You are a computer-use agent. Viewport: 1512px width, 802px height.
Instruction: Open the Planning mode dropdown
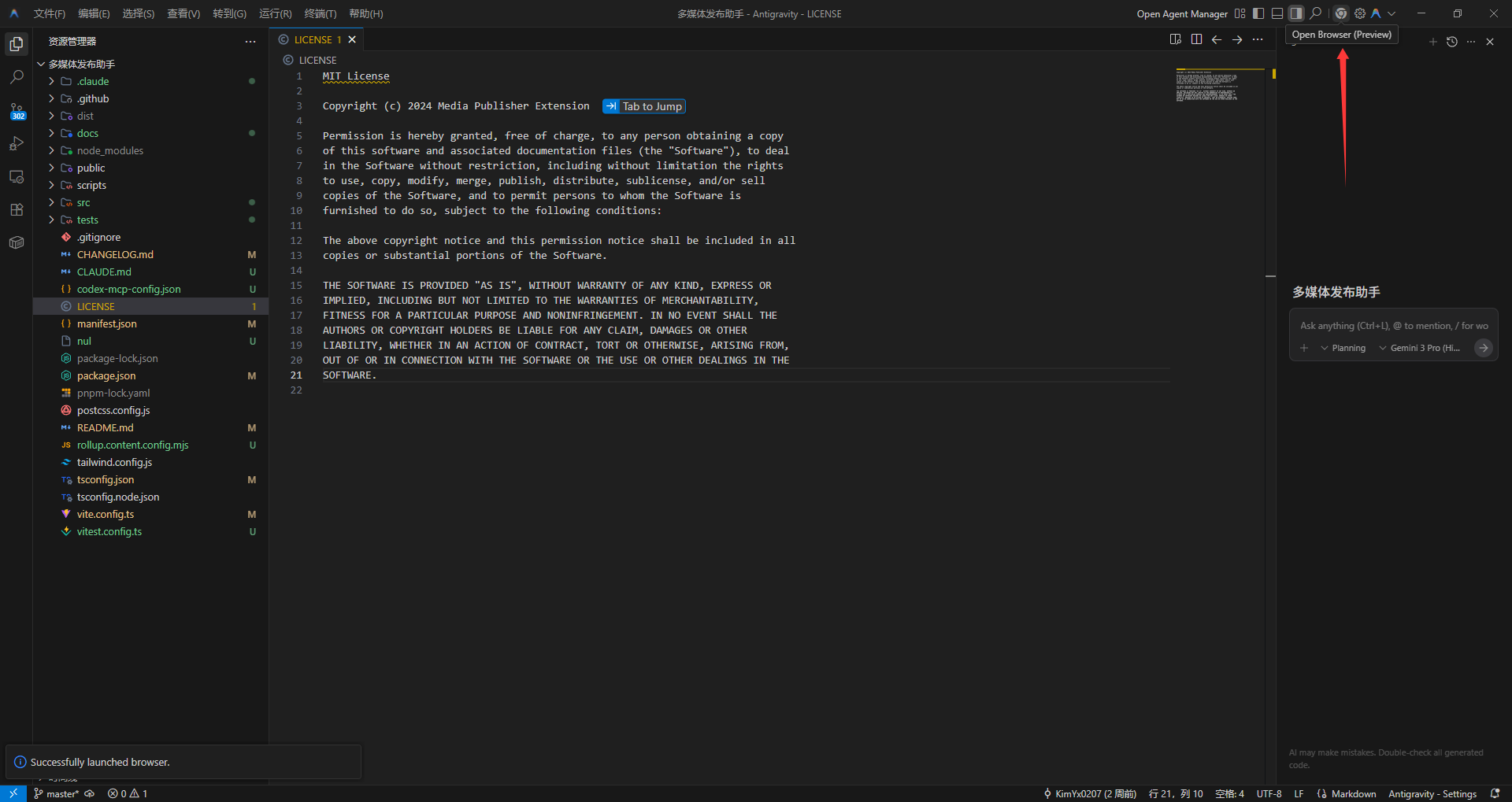point(1343,348)
